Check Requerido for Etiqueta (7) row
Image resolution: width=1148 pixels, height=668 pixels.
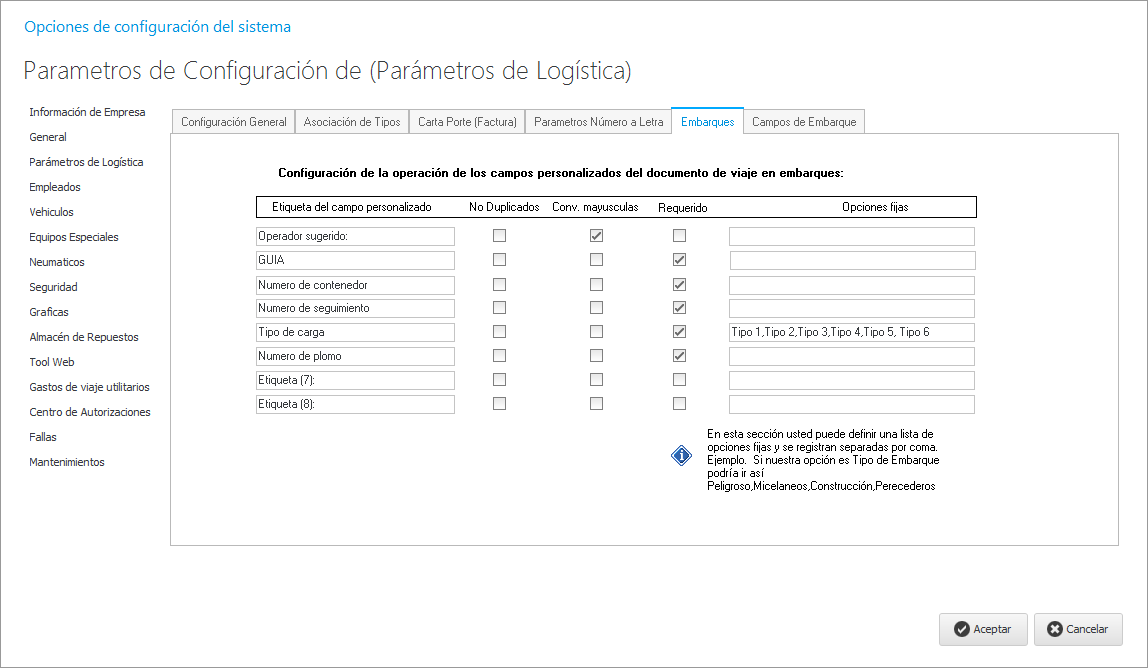[680, 380]
